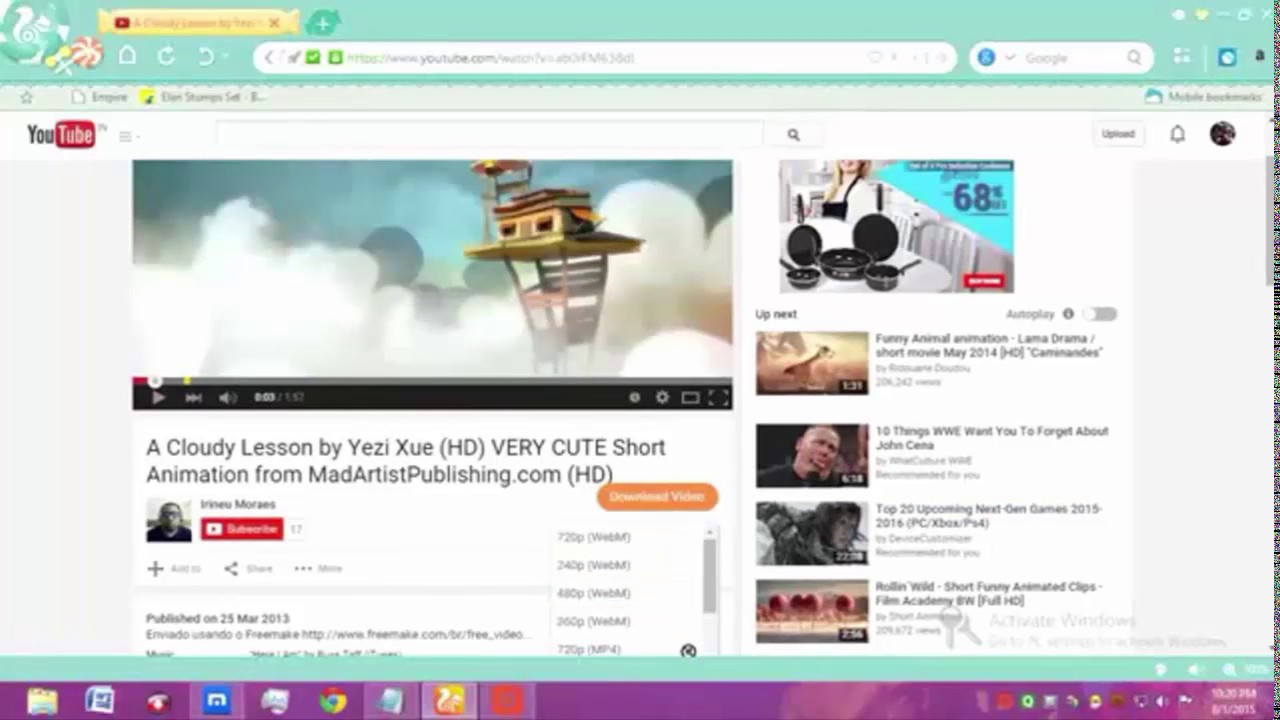
Task: Click the Irineu Moraes channel avatar
Action: [169, 520]
